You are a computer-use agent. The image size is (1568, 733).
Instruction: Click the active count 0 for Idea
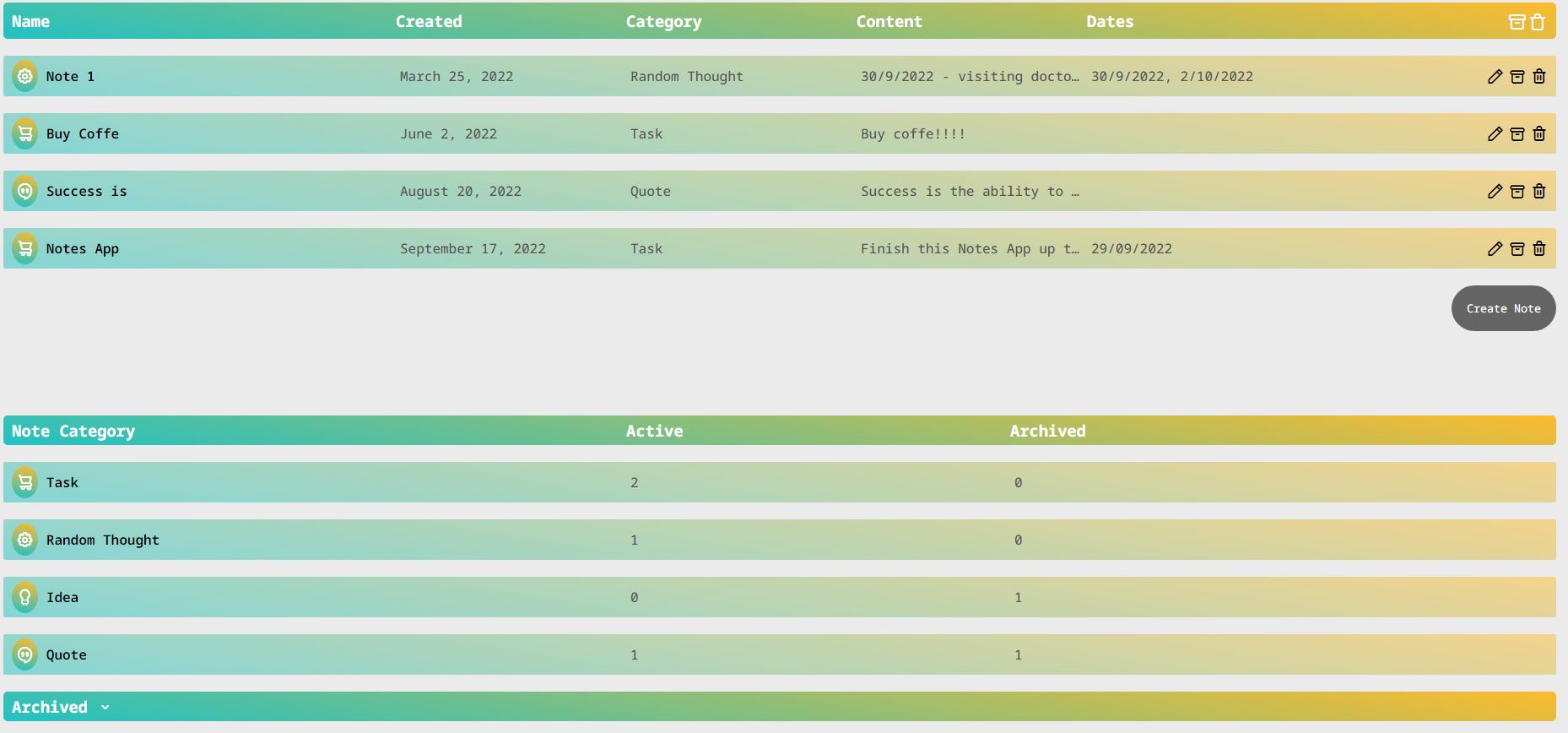[635, 598]
